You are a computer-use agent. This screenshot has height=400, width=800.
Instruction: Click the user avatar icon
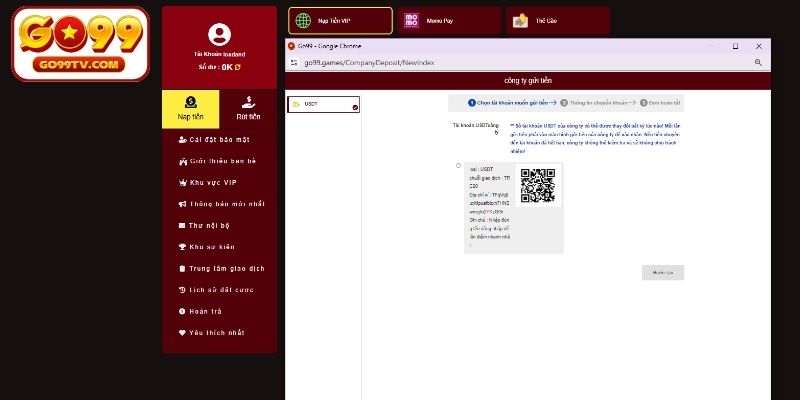click(x=219, y=35)
